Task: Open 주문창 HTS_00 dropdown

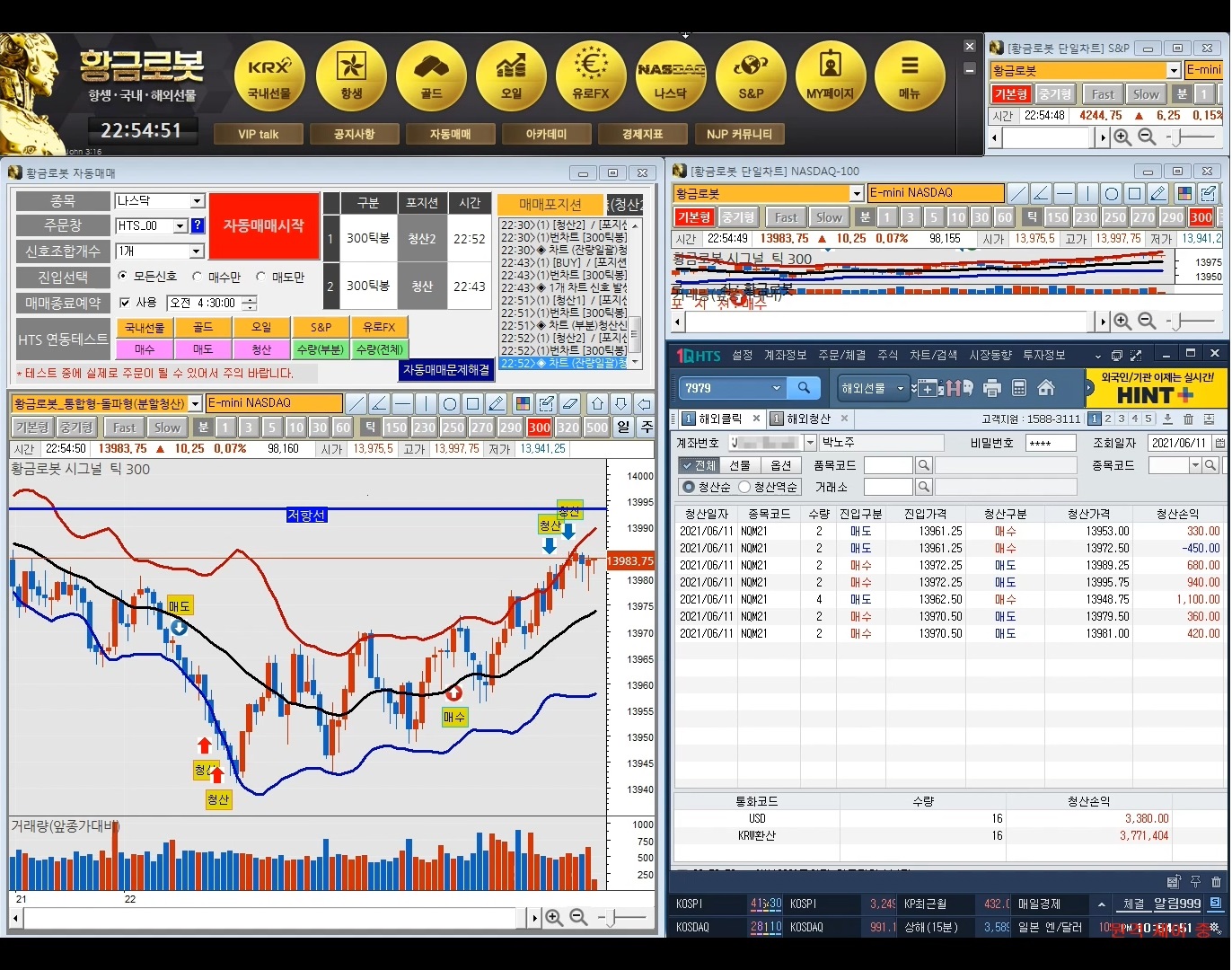Action: tap(180, 226)
